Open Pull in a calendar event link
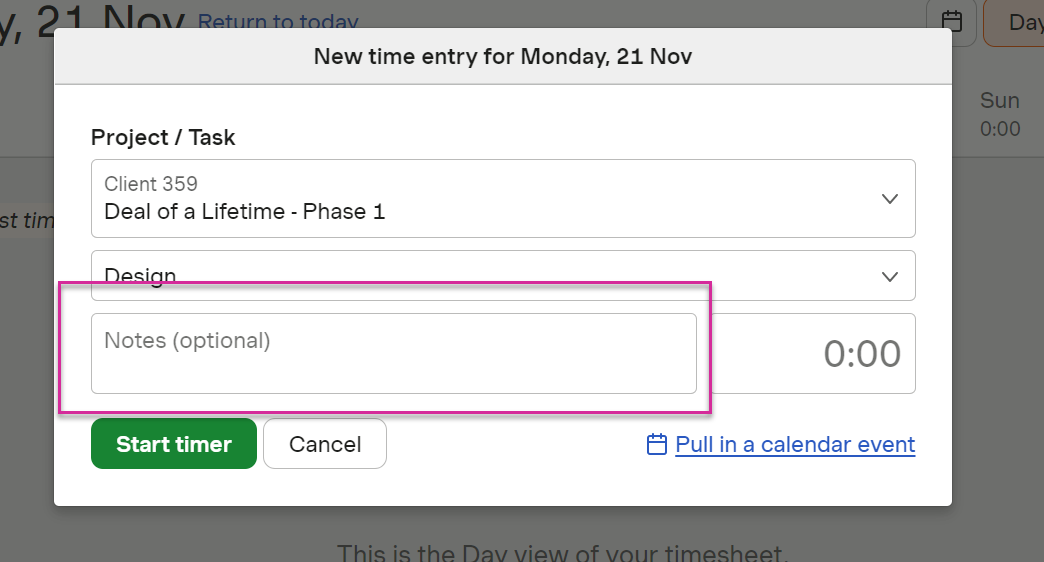The image size is (1044, 562). point(795,444)
